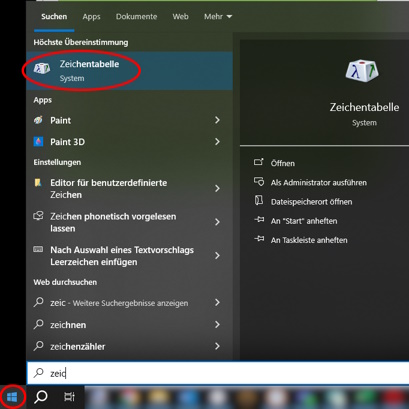Click the icon beside Editor für benutzerdefinierte Zeichen
409x409 pixels.
[38, 183]
